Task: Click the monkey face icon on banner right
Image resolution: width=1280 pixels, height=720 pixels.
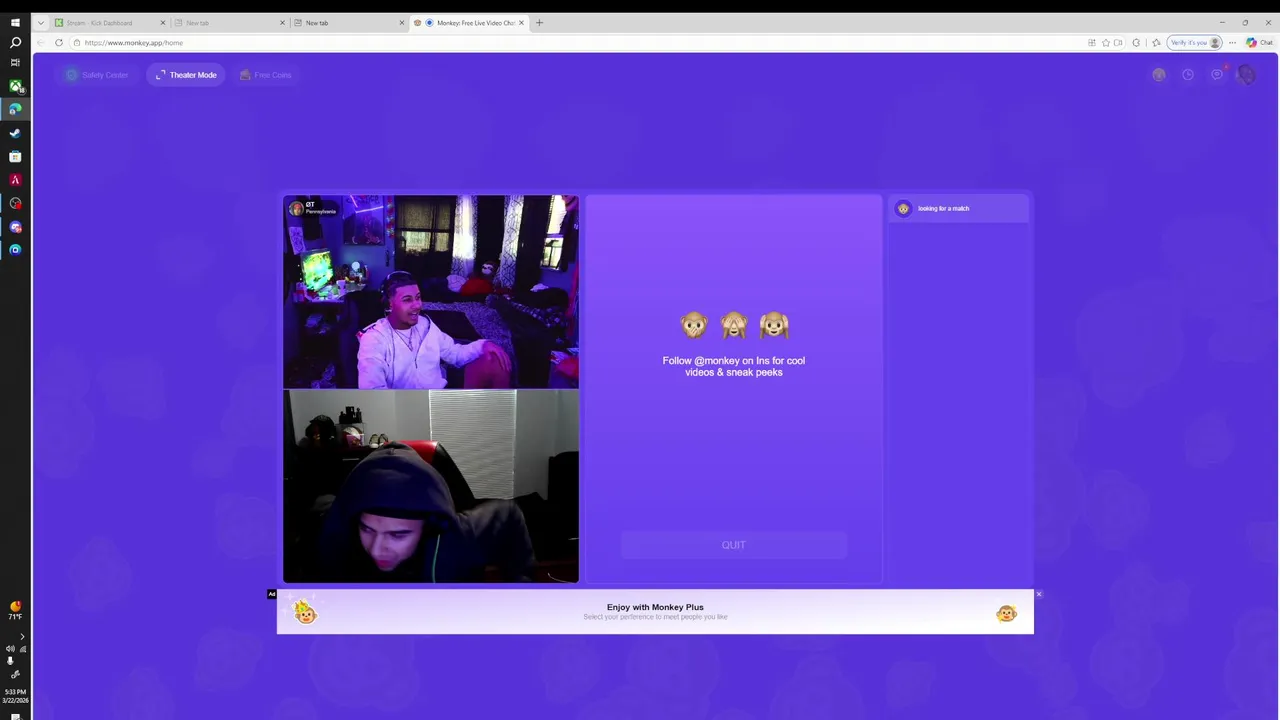Action: 1006,614
